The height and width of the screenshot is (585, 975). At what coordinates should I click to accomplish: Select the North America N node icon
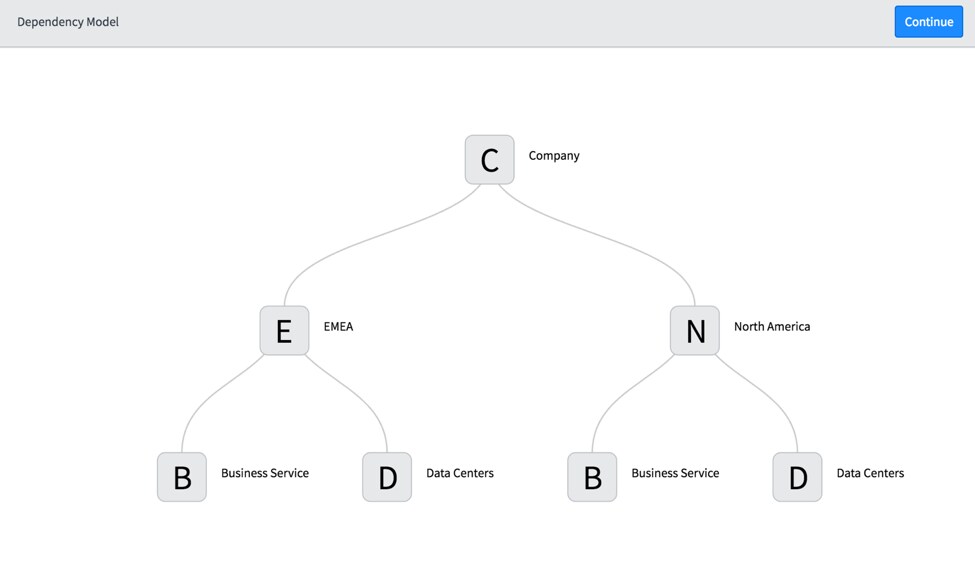695,331
